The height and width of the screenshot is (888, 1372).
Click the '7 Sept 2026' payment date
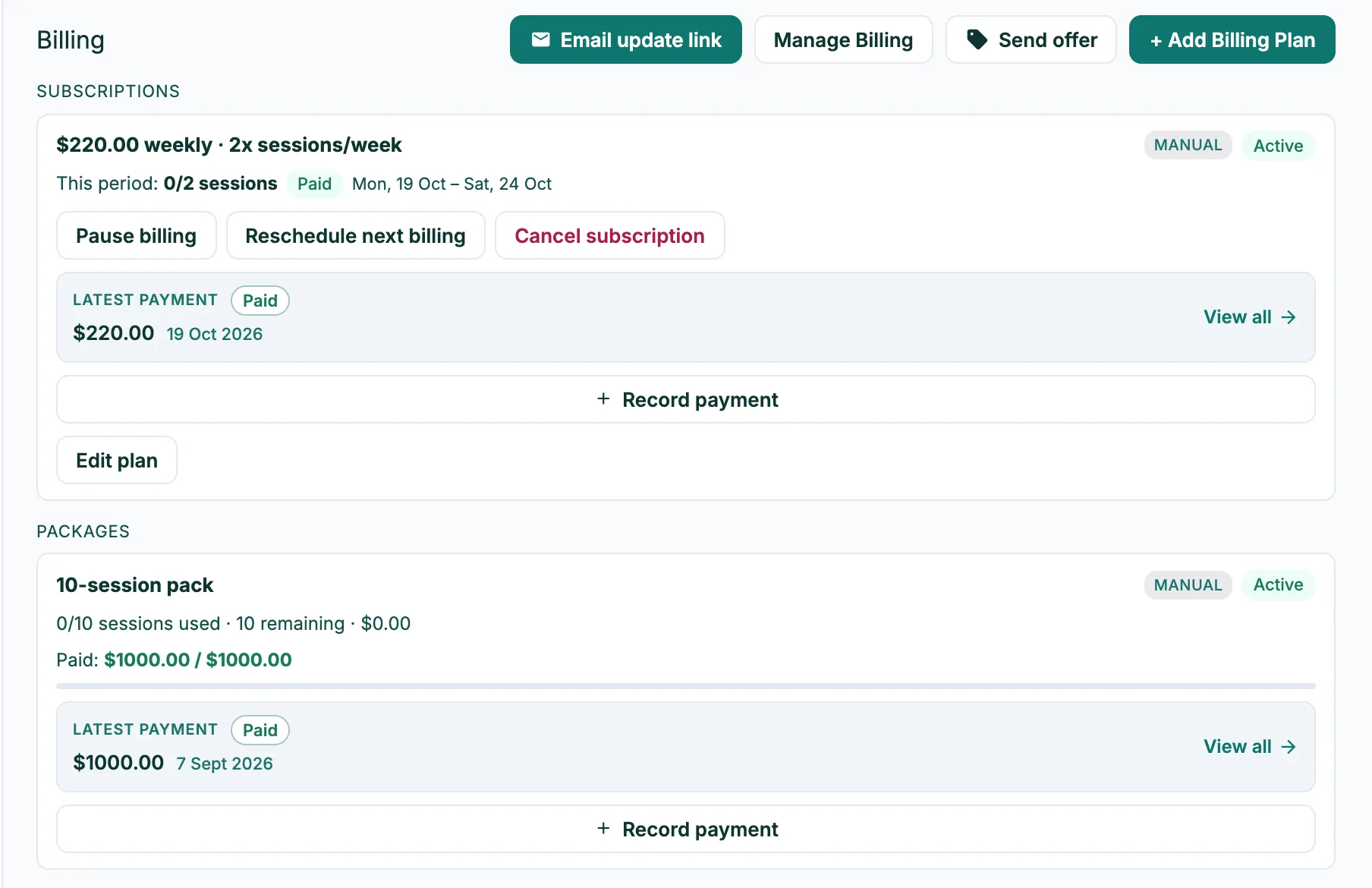pos(225,764)
